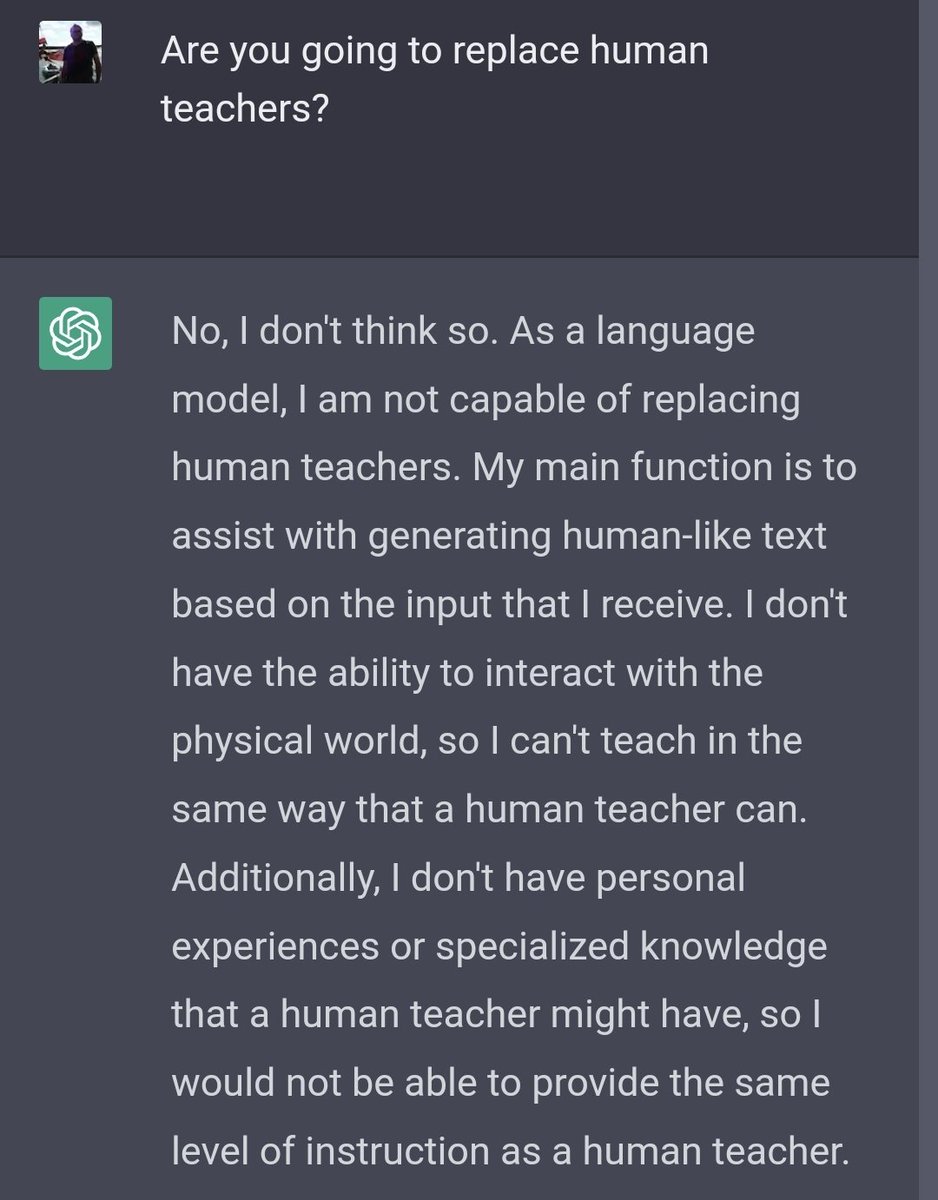The height and width of the screenshot is (1200, 938).
Task: Click the dark vertical strip at right edge
Action: click(x=928, y=600)
